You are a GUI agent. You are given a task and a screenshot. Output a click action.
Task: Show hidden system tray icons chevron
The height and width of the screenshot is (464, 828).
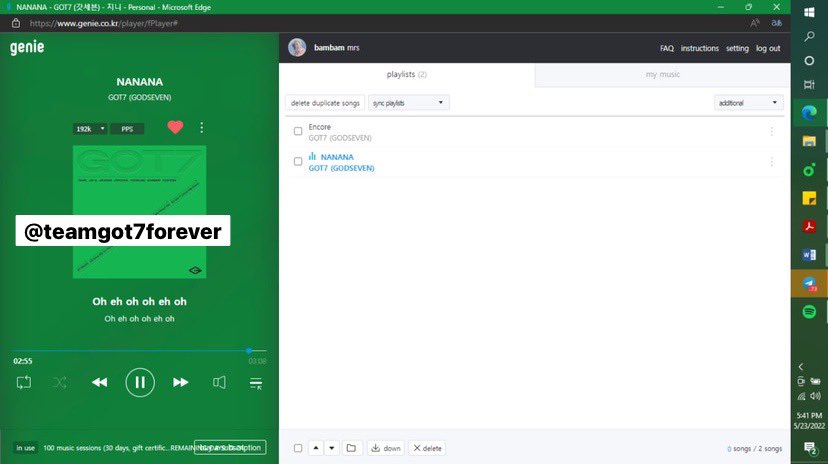[x=801, y=366]
